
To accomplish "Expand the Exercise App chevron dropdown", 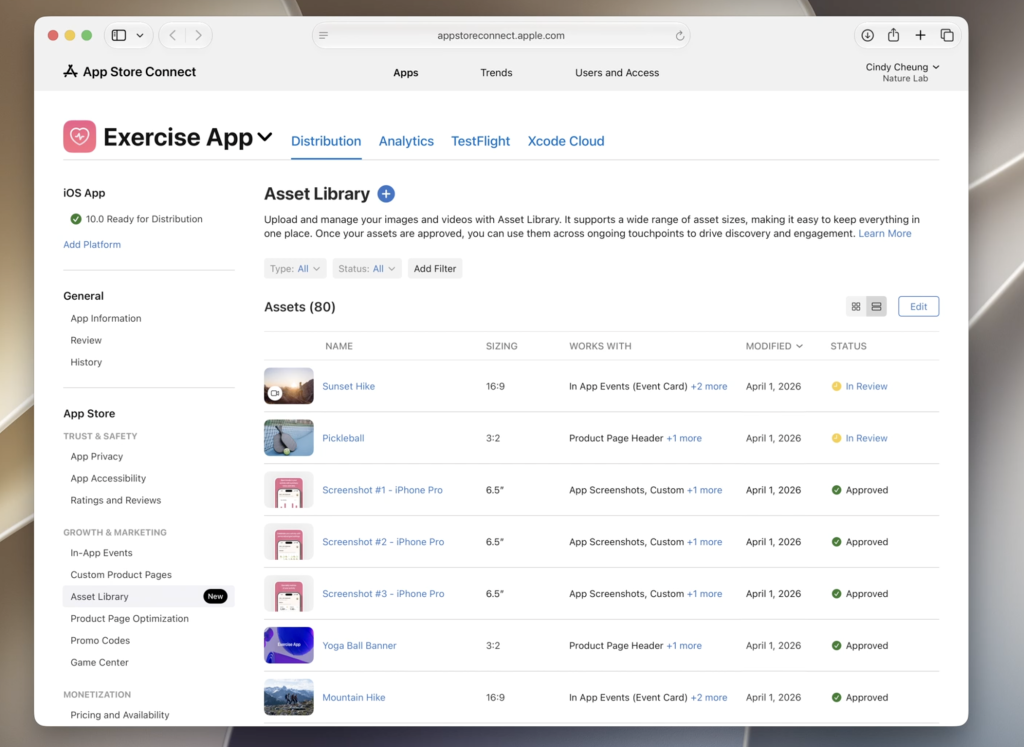I will pos(264,137).
